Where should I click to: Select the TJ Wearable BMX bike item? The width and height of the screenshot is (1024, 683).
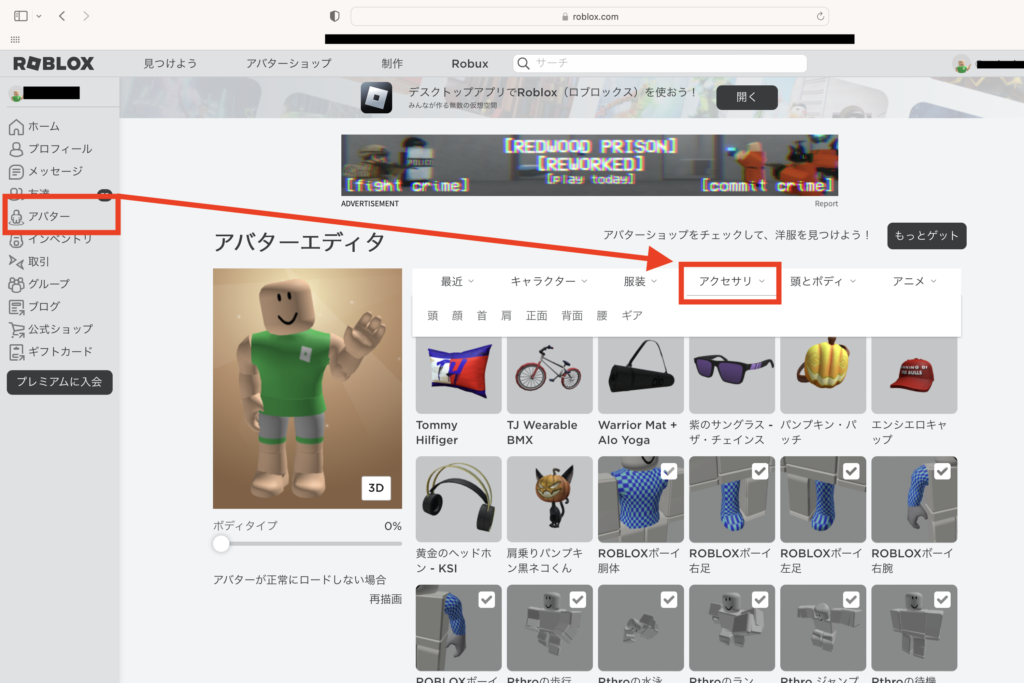(x=550, y=375)
